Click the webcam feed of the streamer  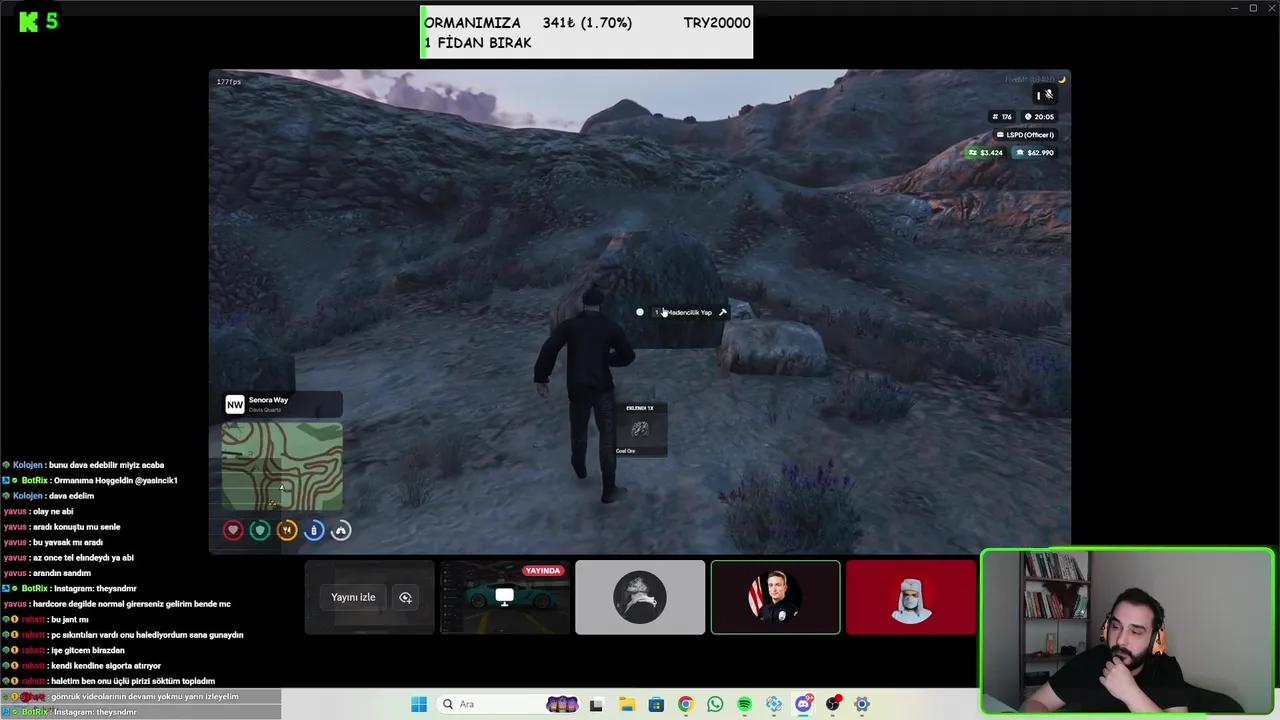pyautogui.click(x=1127, y=631)
